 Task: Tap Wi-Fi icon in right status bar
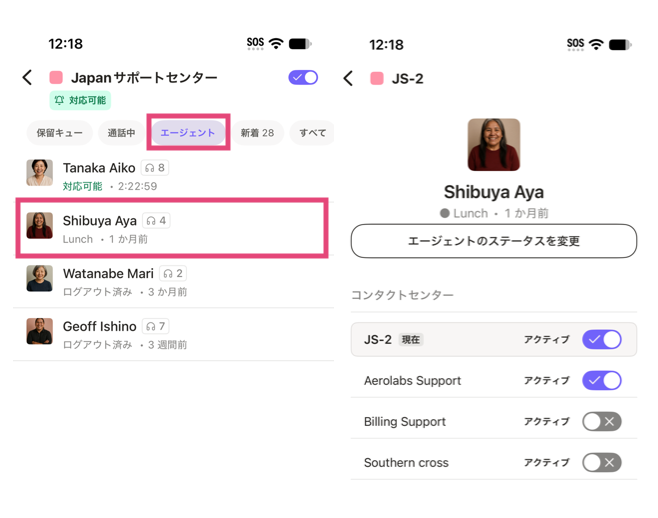pyautogui.click(x=596, y=44)
